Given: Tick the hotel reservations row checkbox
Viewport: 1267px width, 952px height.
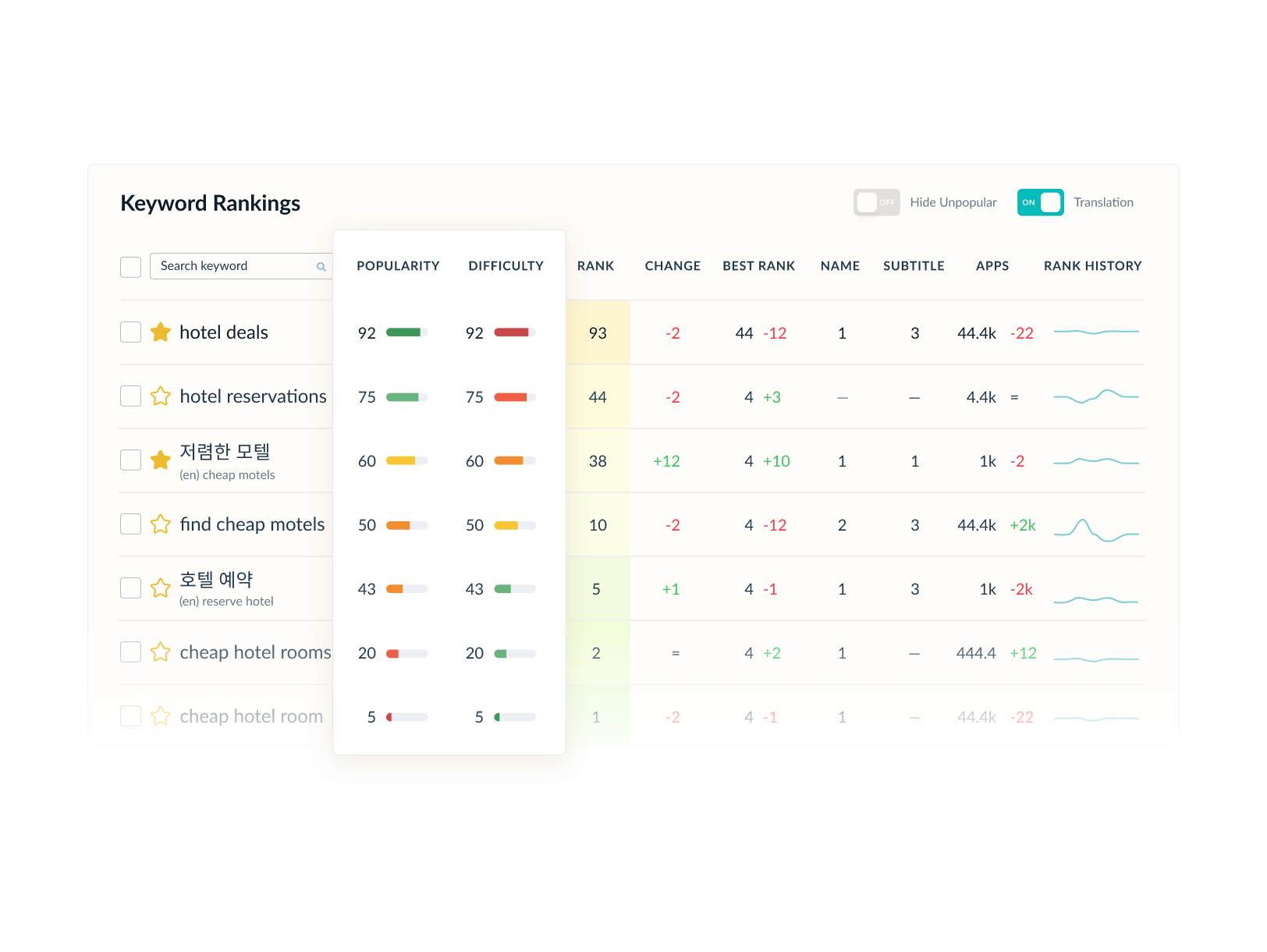Looking at the screenshot, I should [x=130, y=396].
